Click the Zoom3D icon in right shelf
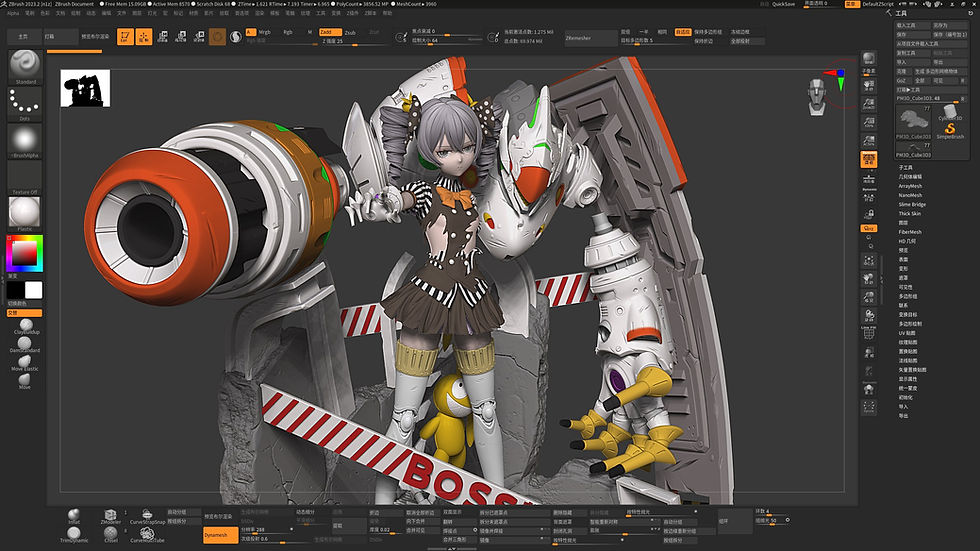Screen dimensions: 980x551 [x=869, y=297]
